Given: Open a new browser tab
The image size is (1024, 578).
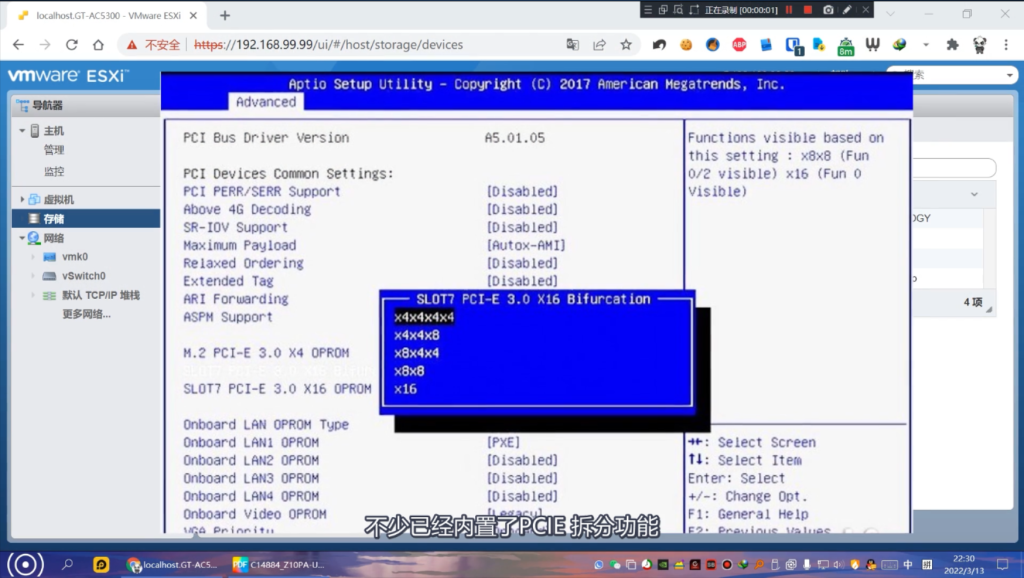Looking at the screenshot, I should tap(225, 15).
